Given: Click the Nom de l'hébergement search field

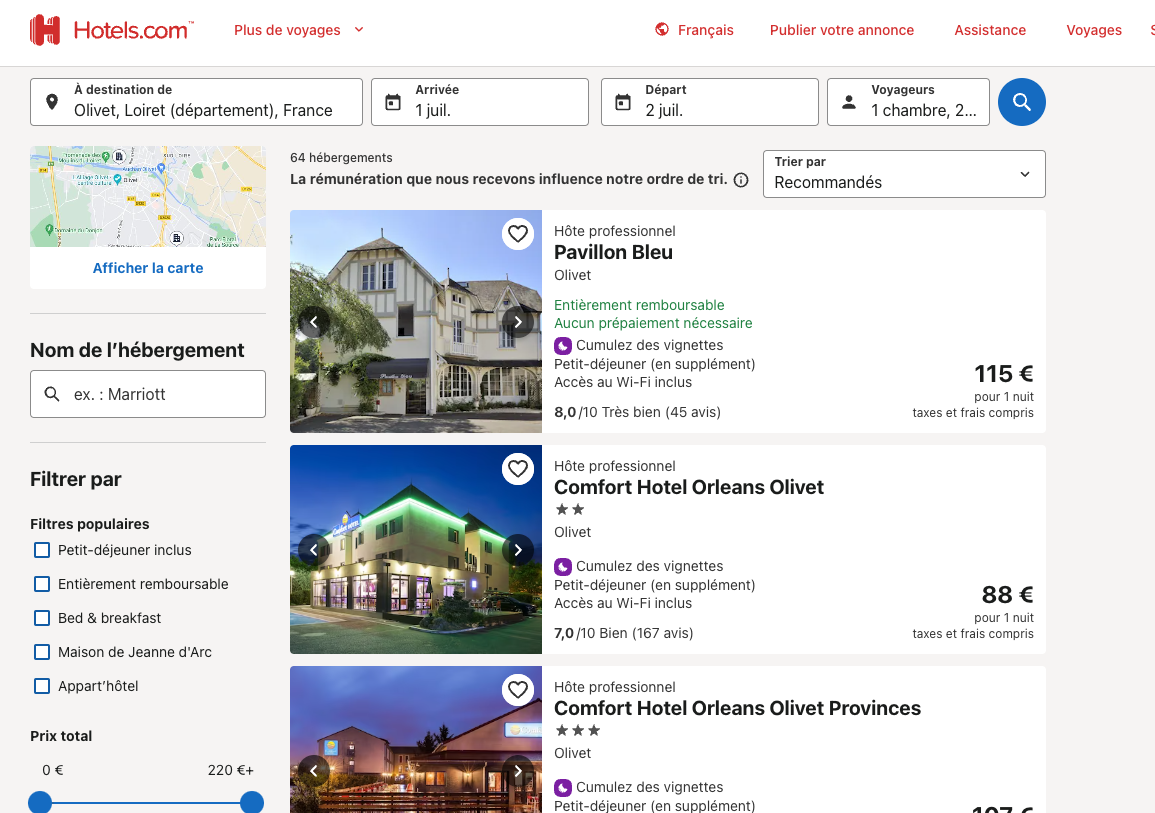Looking at the screenshot, I should [148, 394].
